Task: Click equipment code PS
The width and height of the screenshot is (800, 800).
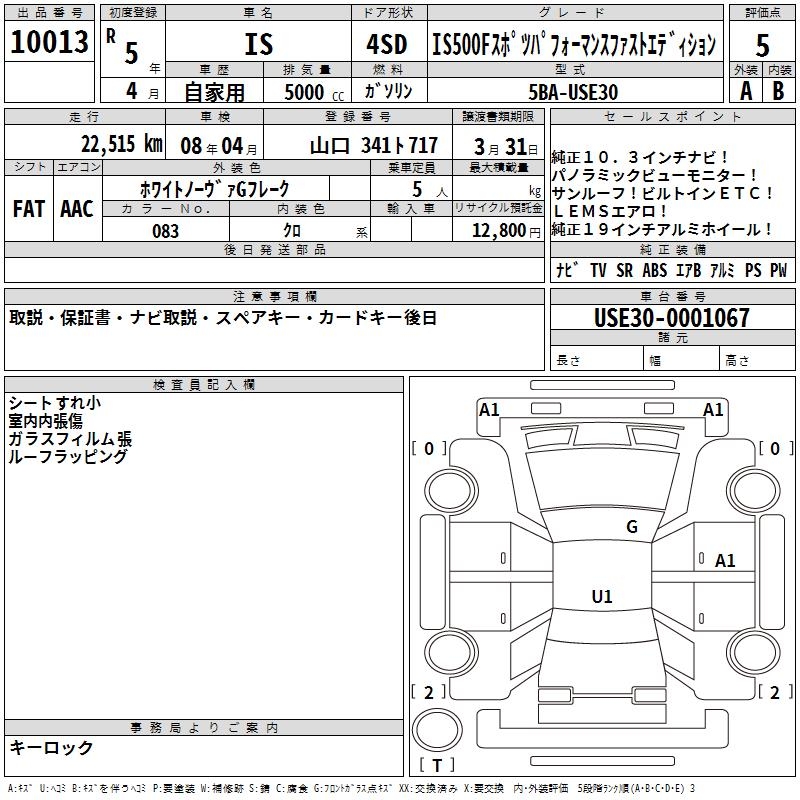Action: pos(753,270)
